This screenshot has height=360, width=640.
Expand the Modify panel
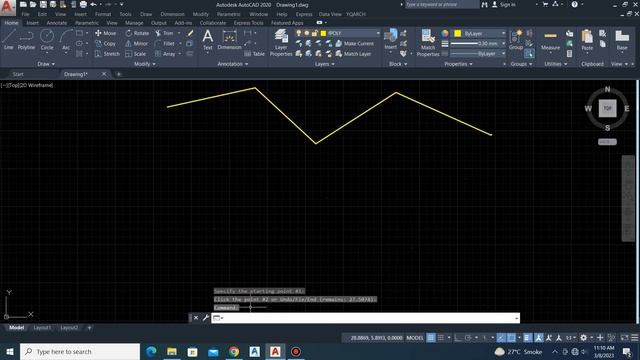click(144, 64)
